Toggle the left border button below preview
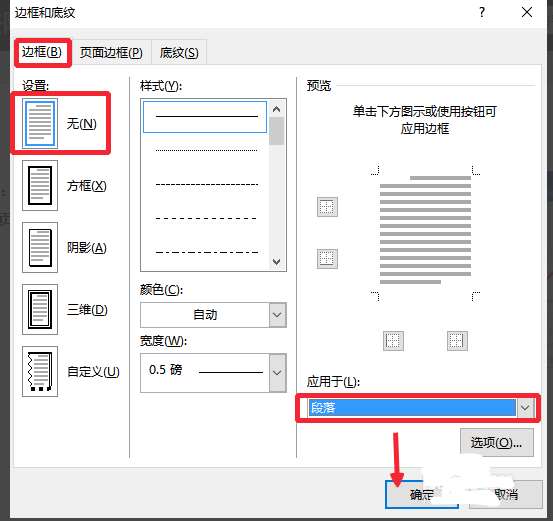This screenshot has width=553, height=521. 393,341
